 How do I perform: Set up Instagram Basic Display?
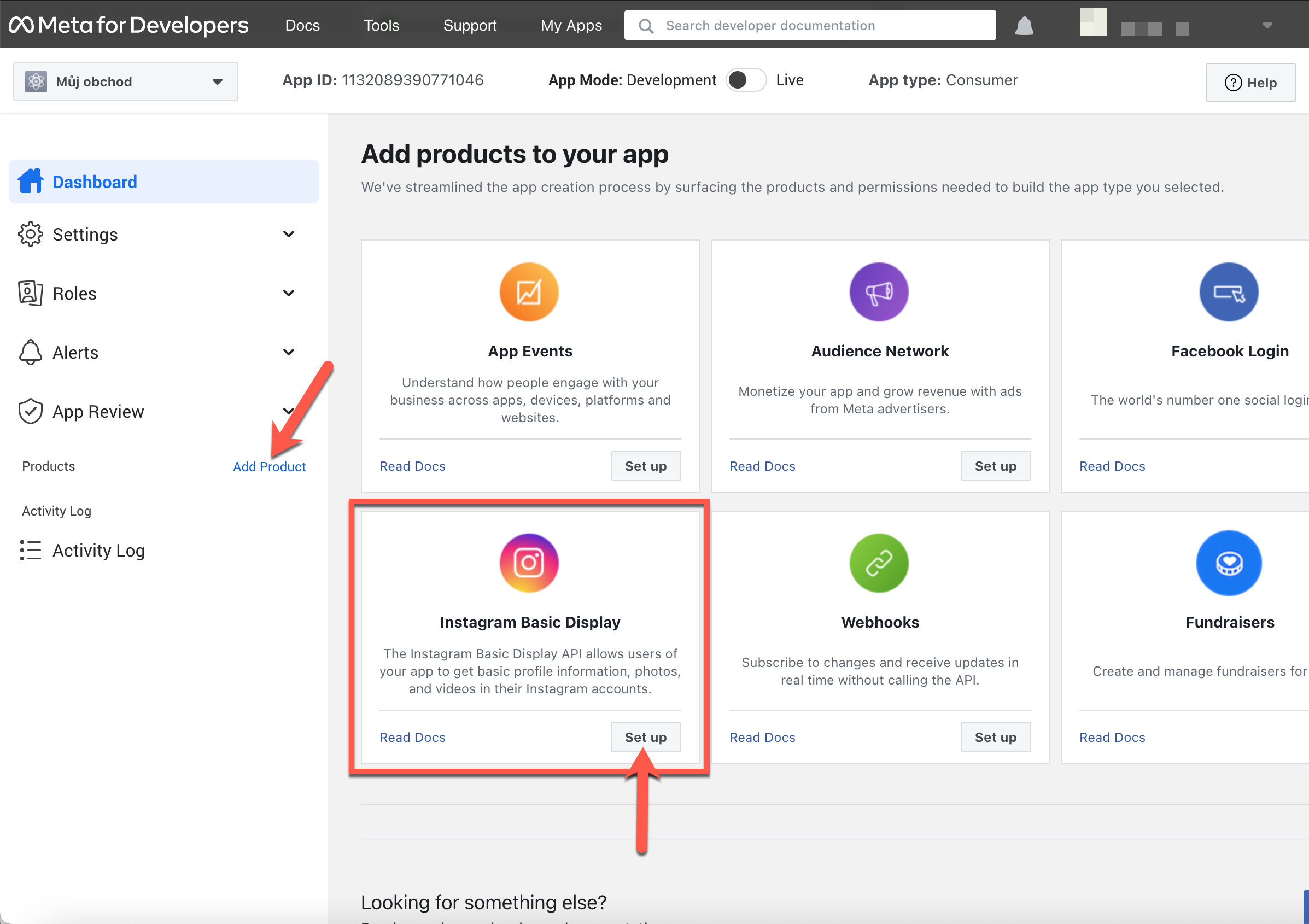tap(645, 738)
